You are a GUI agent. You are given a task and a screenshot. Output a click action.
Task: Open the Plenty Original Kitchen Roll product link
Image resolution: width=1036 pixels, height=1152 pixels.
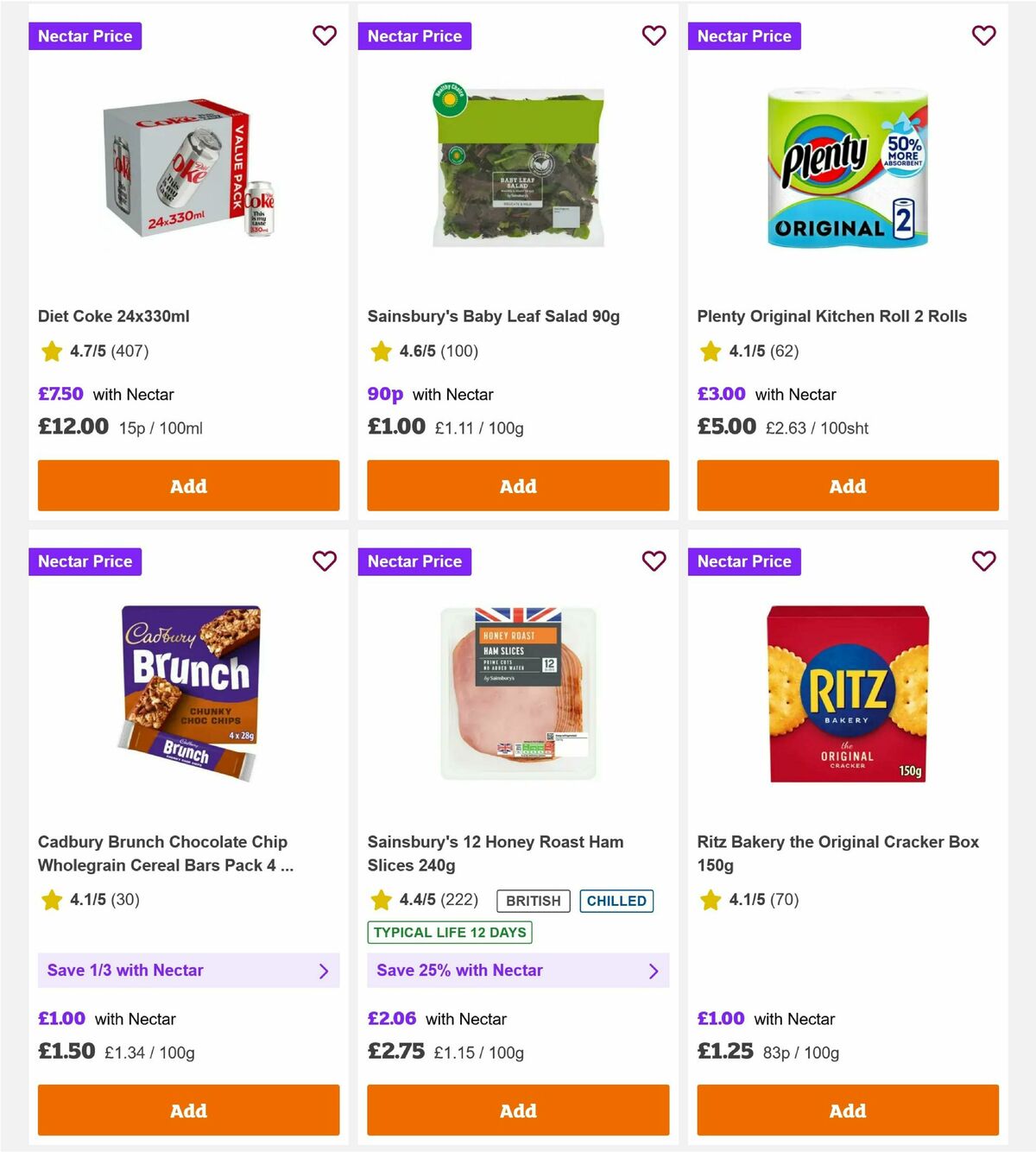(x=831, y=316)
